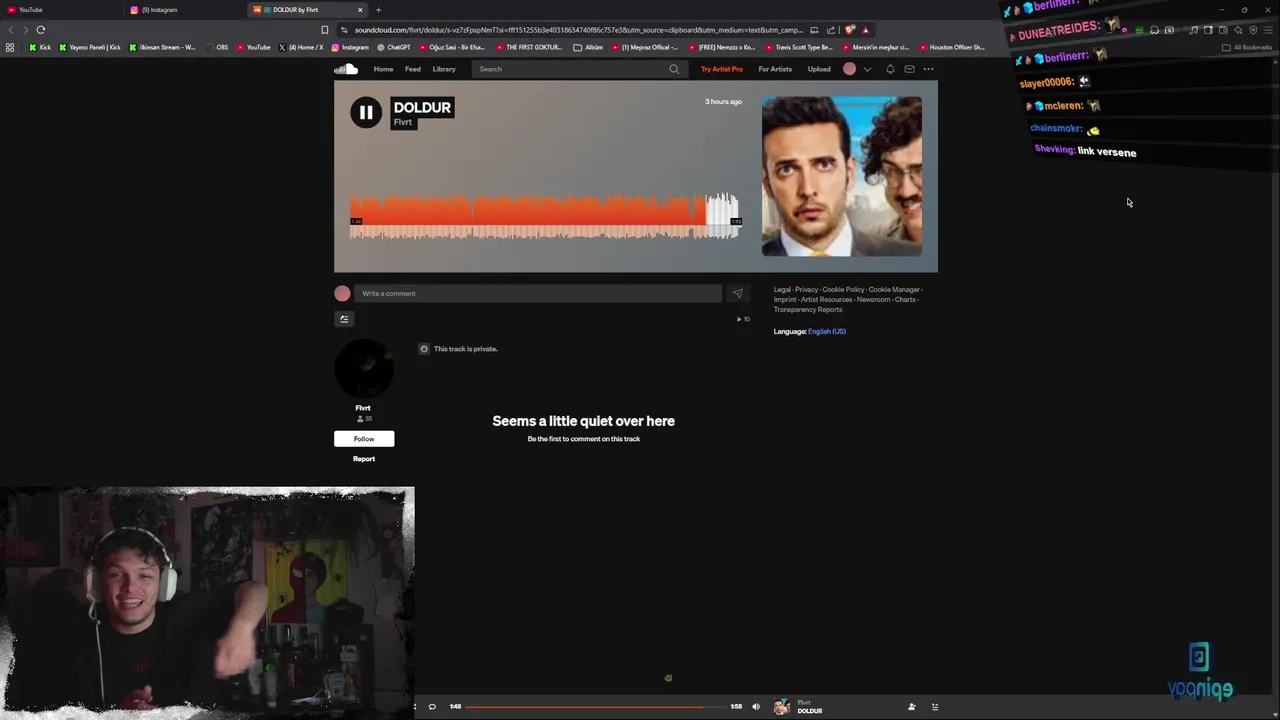Close the DOLDUR by Flvrt tab
Image resolution: width=1280 pixels, height=720 pixels.
(x=360, y=10)
